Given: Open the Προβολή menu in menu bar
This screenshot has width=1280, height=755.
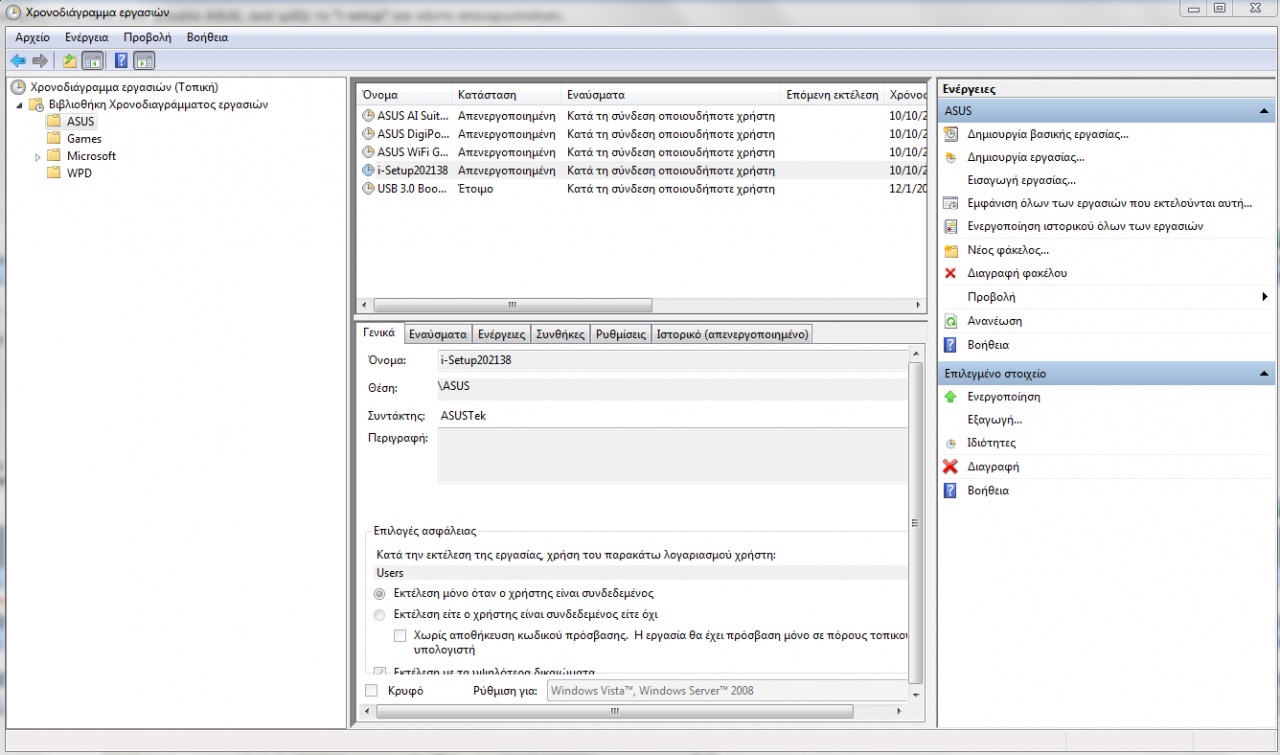Looking at the screenshot, I should (x=148, y=37).
